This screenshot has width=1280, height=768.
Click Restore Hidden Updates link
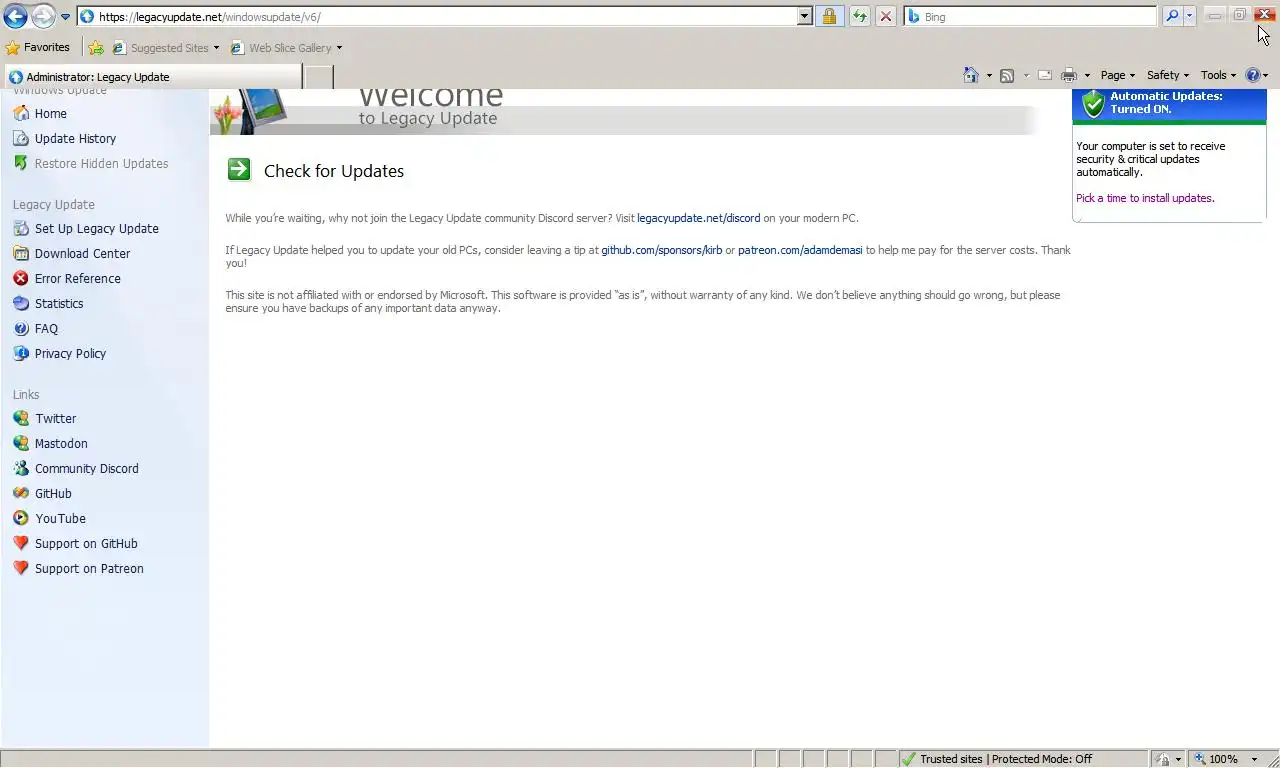click(101, 163)
